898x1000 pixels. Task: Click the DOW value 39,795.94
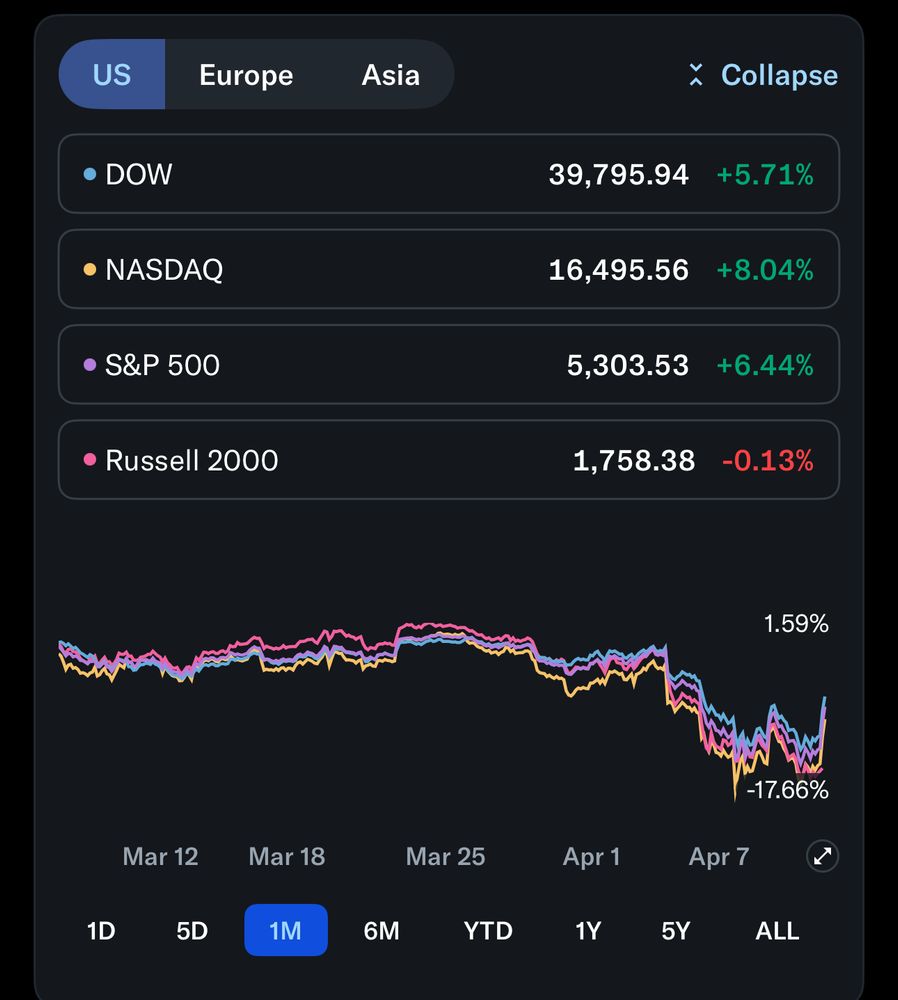[619, 174]
